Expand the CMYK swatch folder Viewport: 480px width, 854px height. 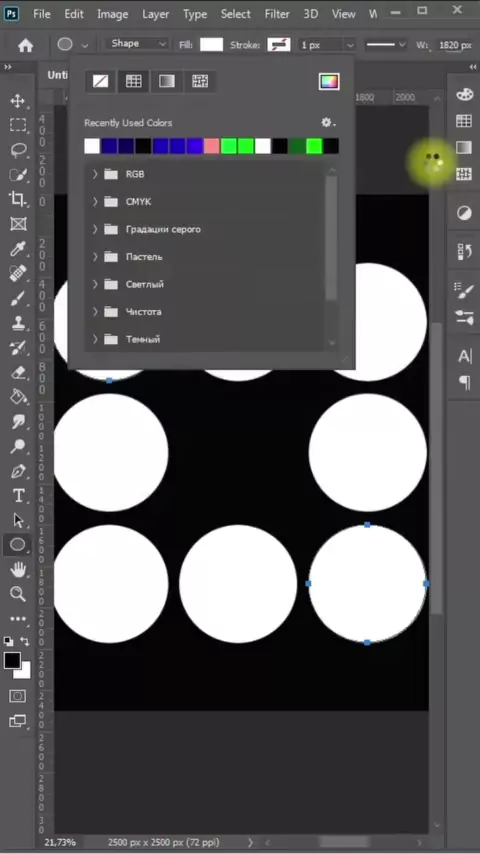[x=95, y=202]
